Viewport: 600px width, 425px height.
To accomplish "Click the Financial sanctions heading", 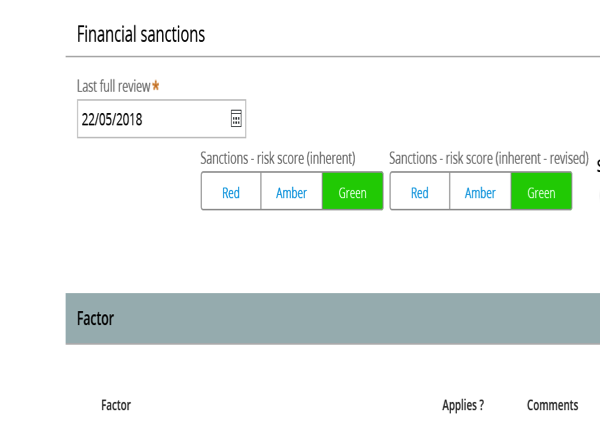I will pyautogui.click(x=141, y=34).
